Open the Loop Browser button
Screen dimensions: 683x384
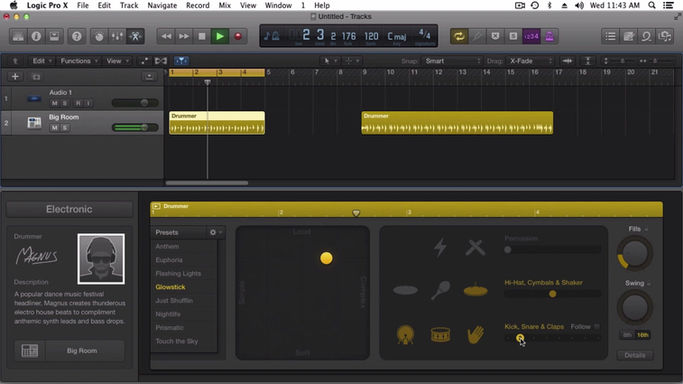point(646,36)
